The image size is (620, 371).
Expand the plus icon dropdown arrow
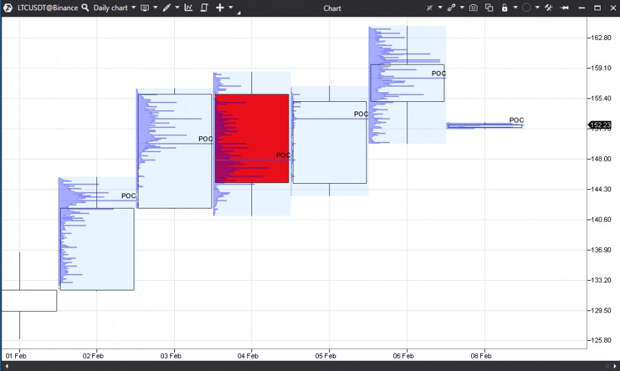click(x=231, y=8)
